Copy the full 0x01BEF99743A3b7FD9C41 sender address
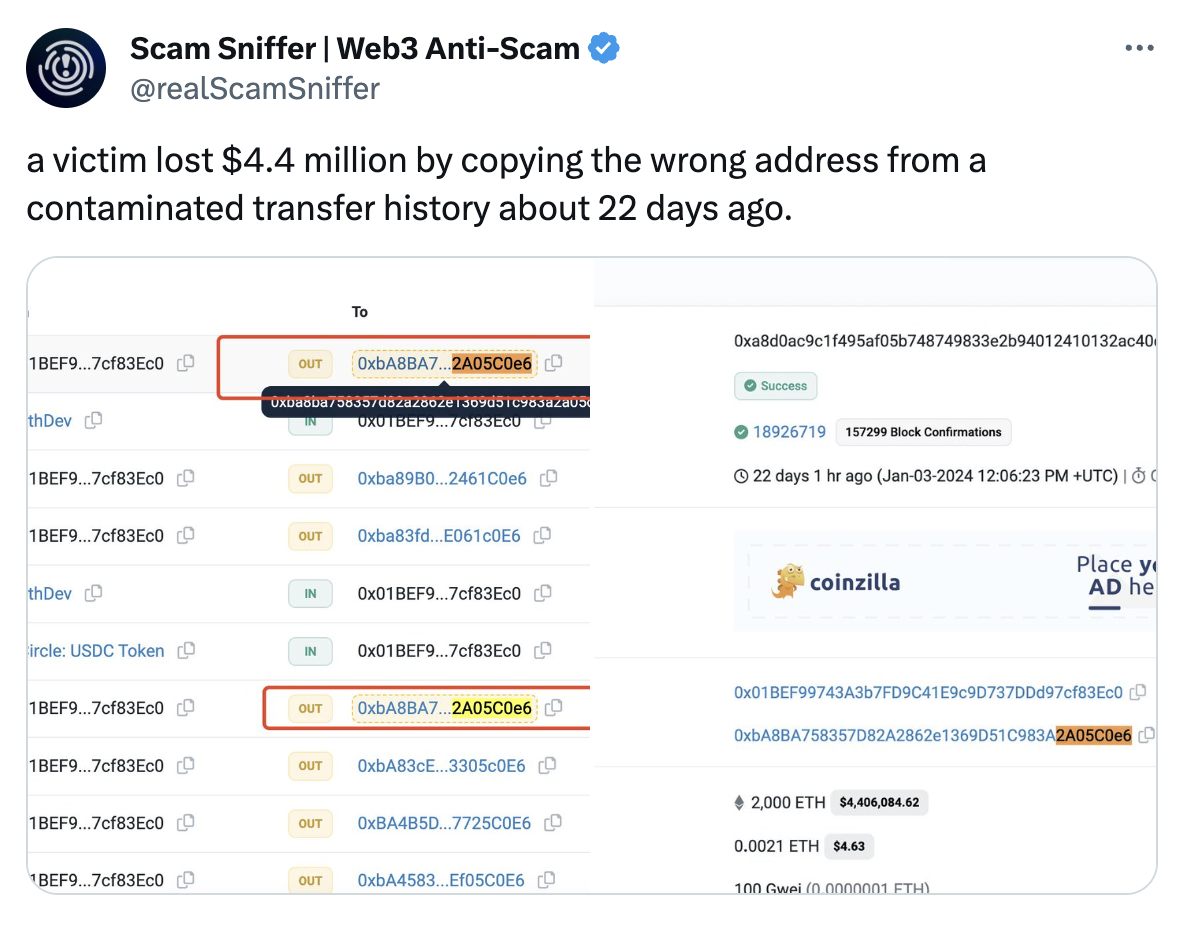Image resolution: width=1184 pixels, height=926 pixels. [x=1137, y=692]
